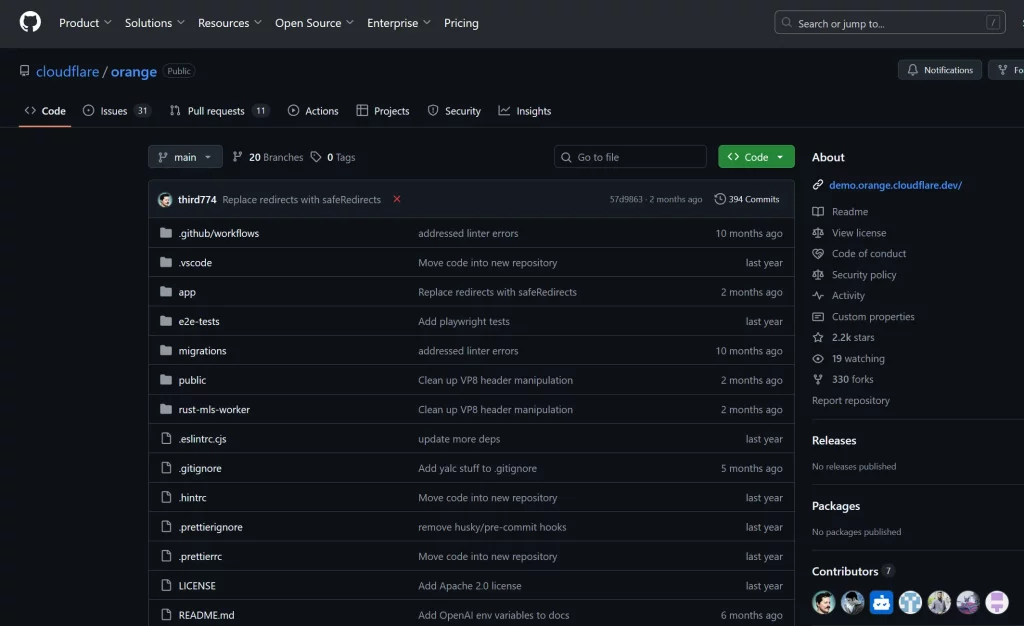1024x626 pixels.
Task: Open the Contributors section heading
Action: (844, 571)
